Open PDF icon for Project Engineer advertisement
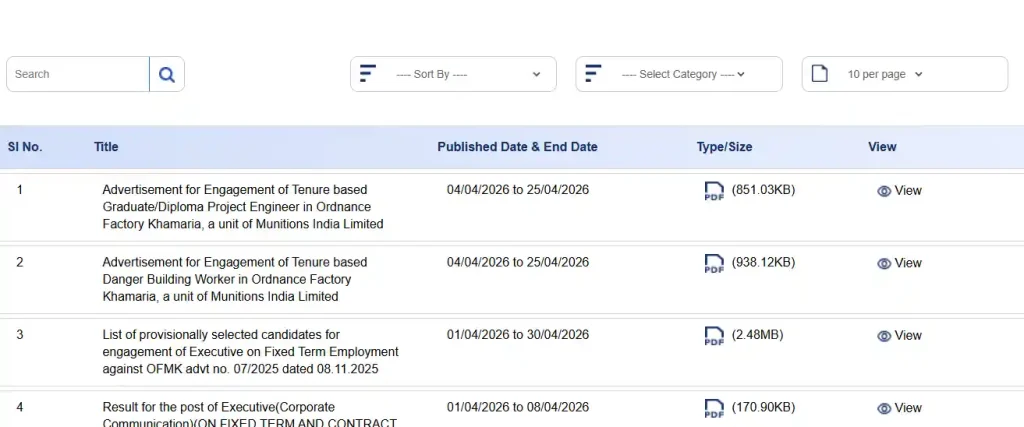 point(714,191)
